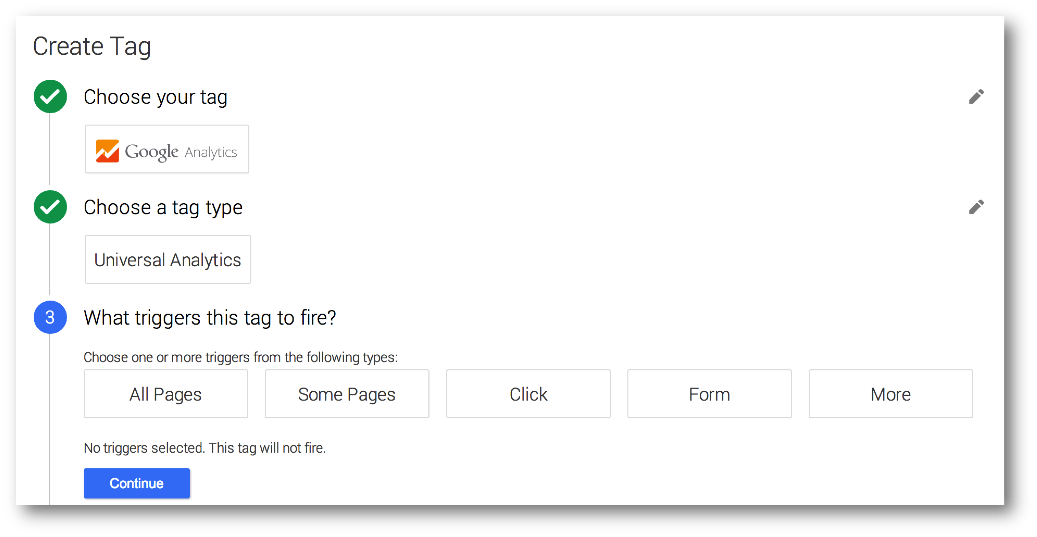Click the blue step 3 circle
Image resolution: width=1037 pixels, height=537 pixels.
pos(50,318)
